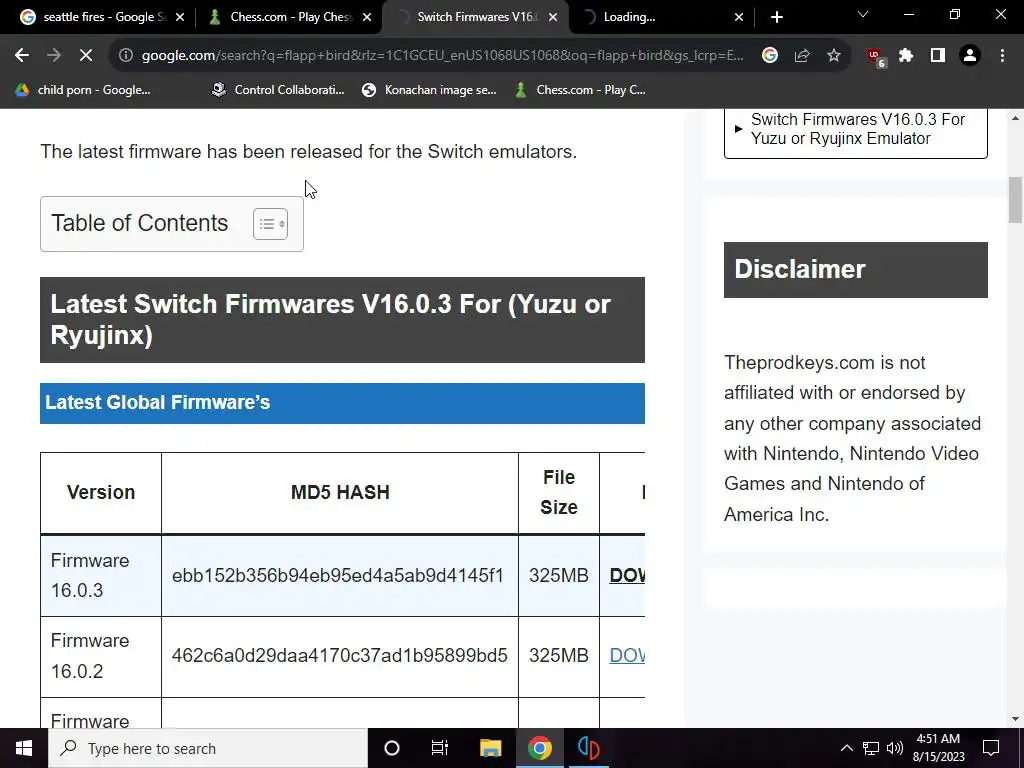Bookmark this page with the star
This screenshot has width=1024, height=768.
pos(834,56)
